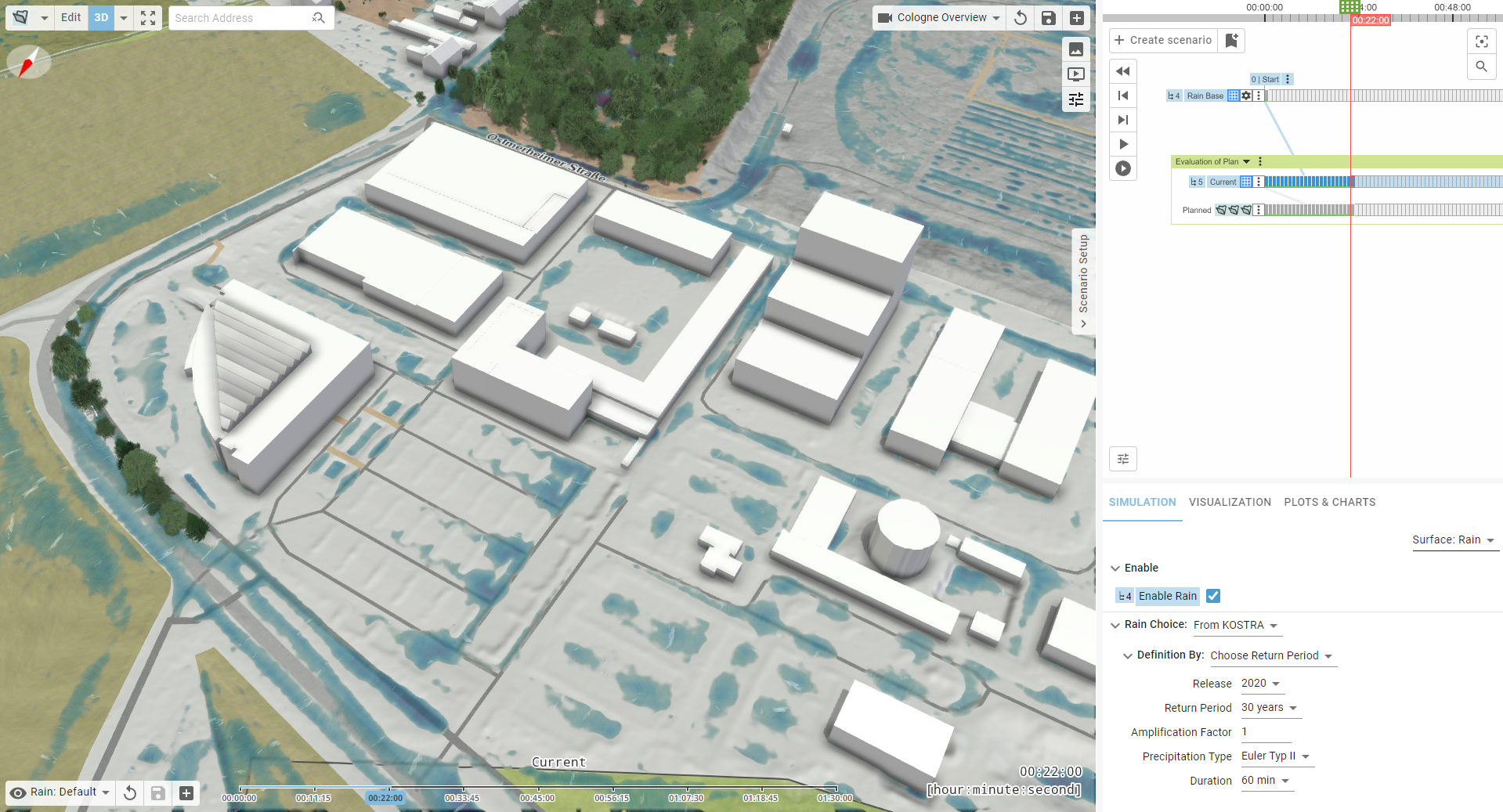Click the Edit button

point(70,18)
